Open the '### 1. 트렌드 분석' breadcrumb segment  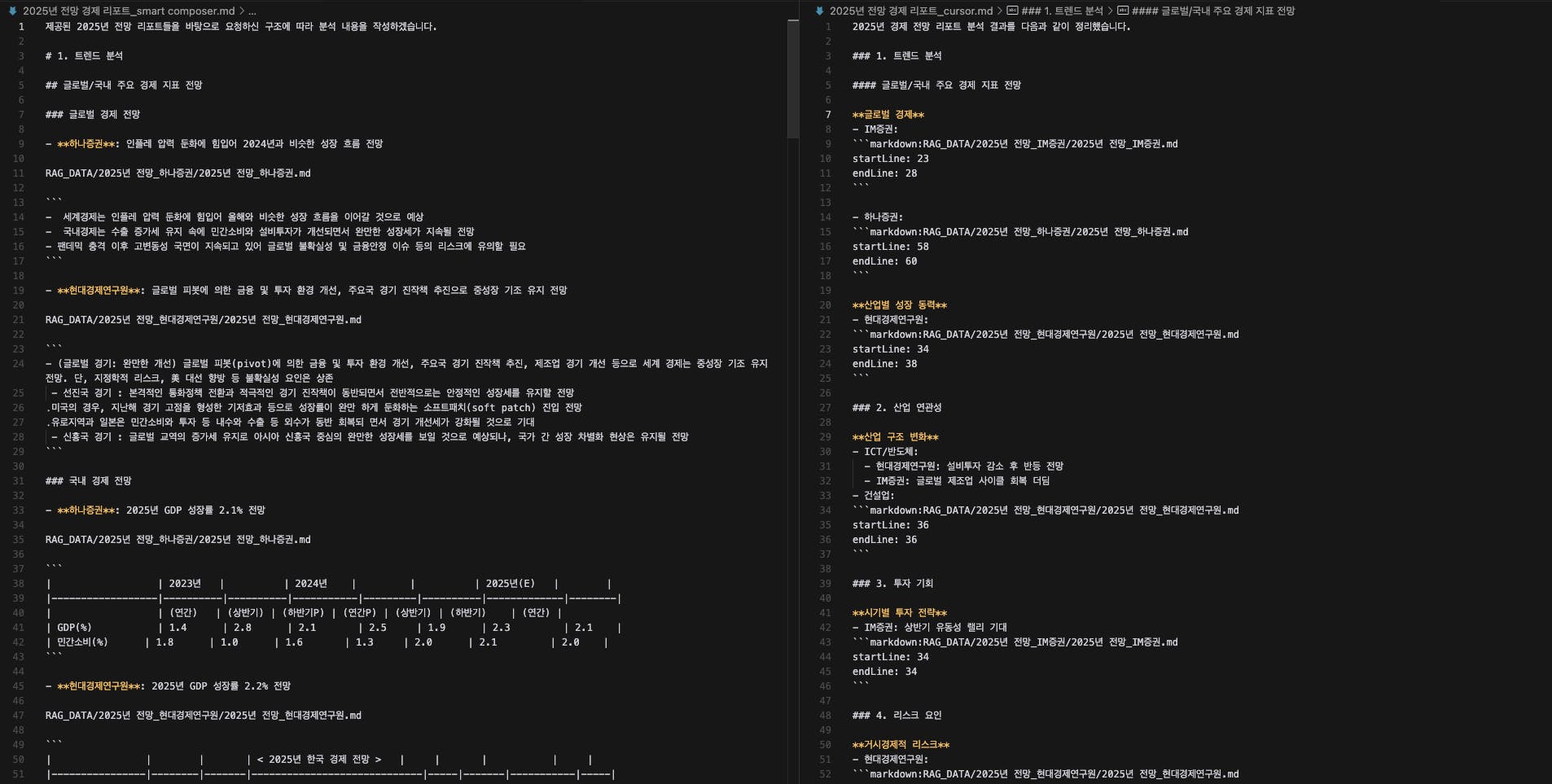tap(1062, 11)
